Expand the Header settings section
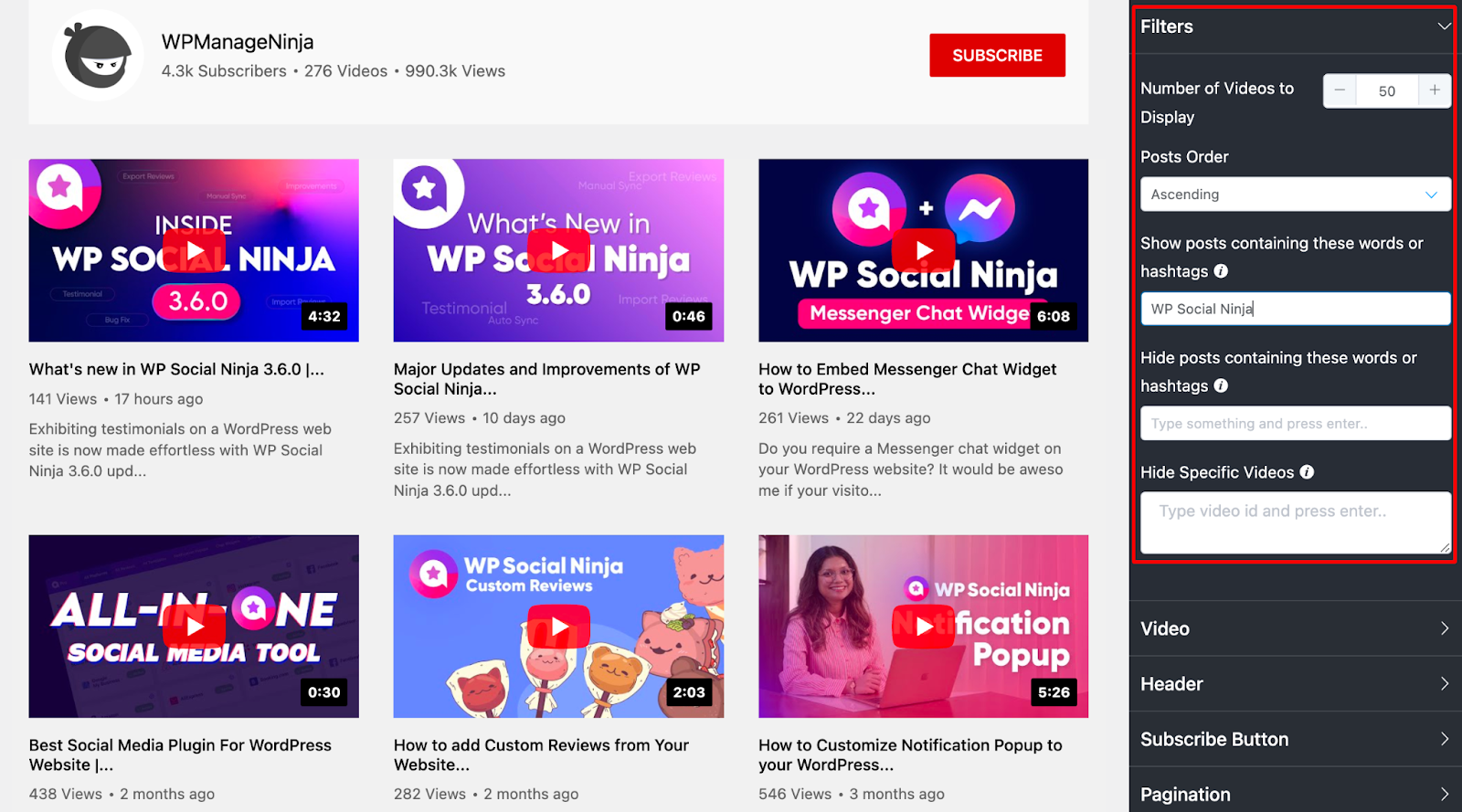Screen dimensions: 1462x812 click(x=1296, y=684)
